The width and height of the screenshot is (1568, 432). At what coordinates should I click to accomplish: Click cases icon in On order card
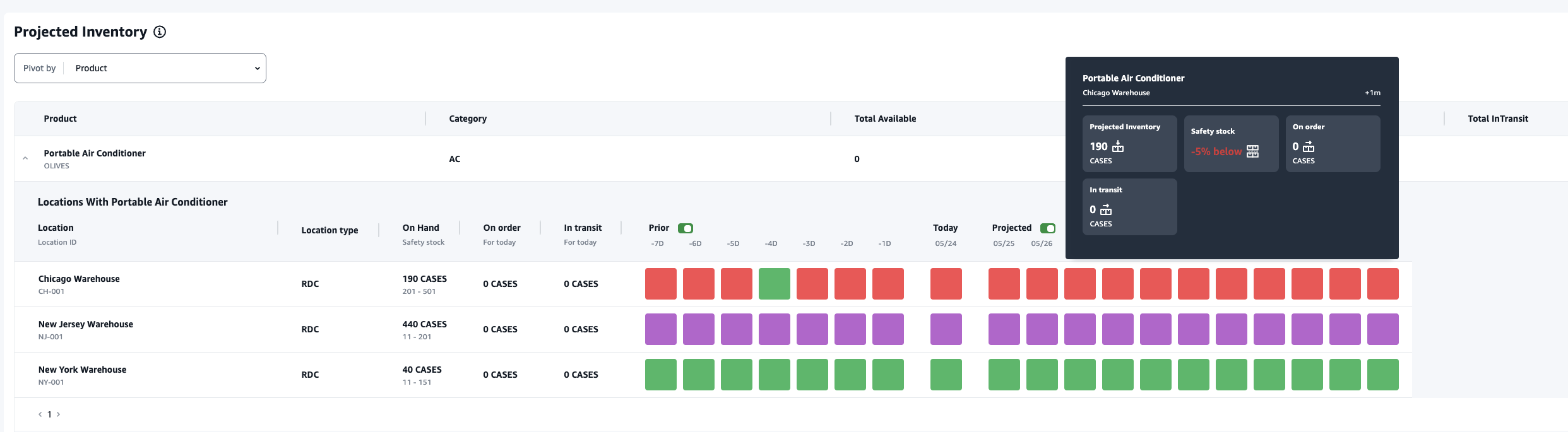[1309, 146]
